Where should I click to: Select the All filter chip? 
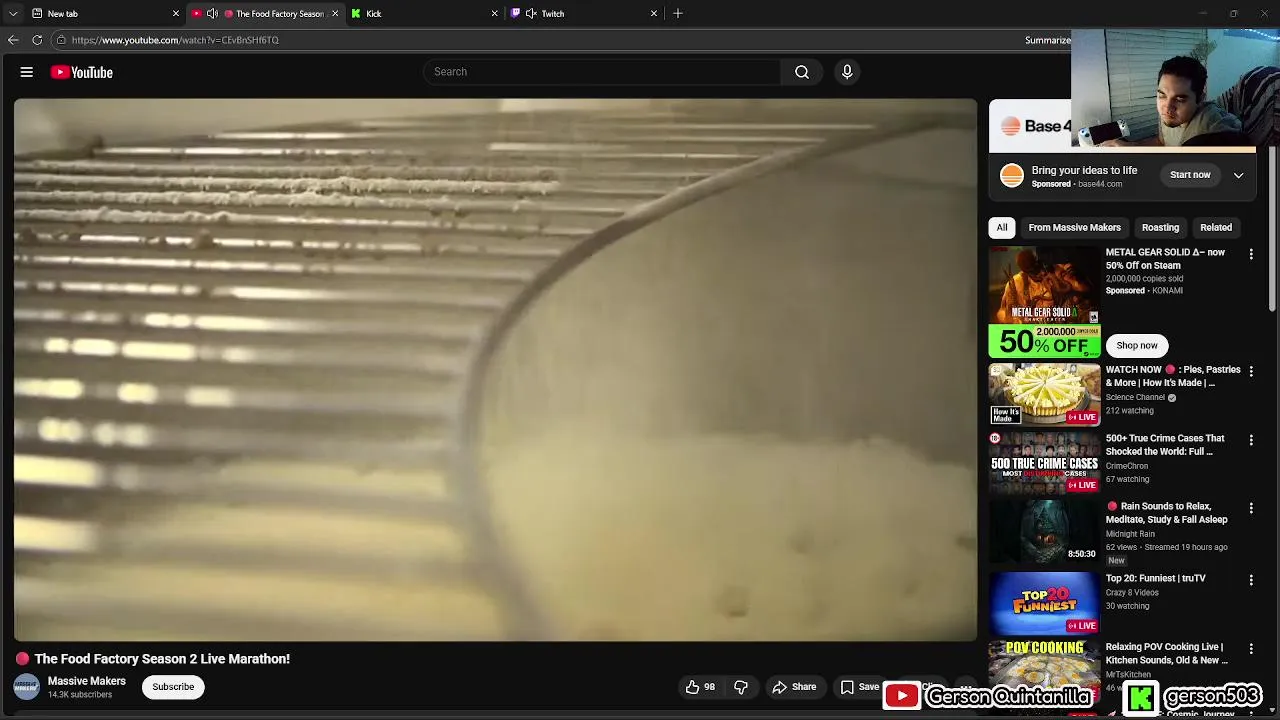pyautogui.click(x=1002, y=227)
